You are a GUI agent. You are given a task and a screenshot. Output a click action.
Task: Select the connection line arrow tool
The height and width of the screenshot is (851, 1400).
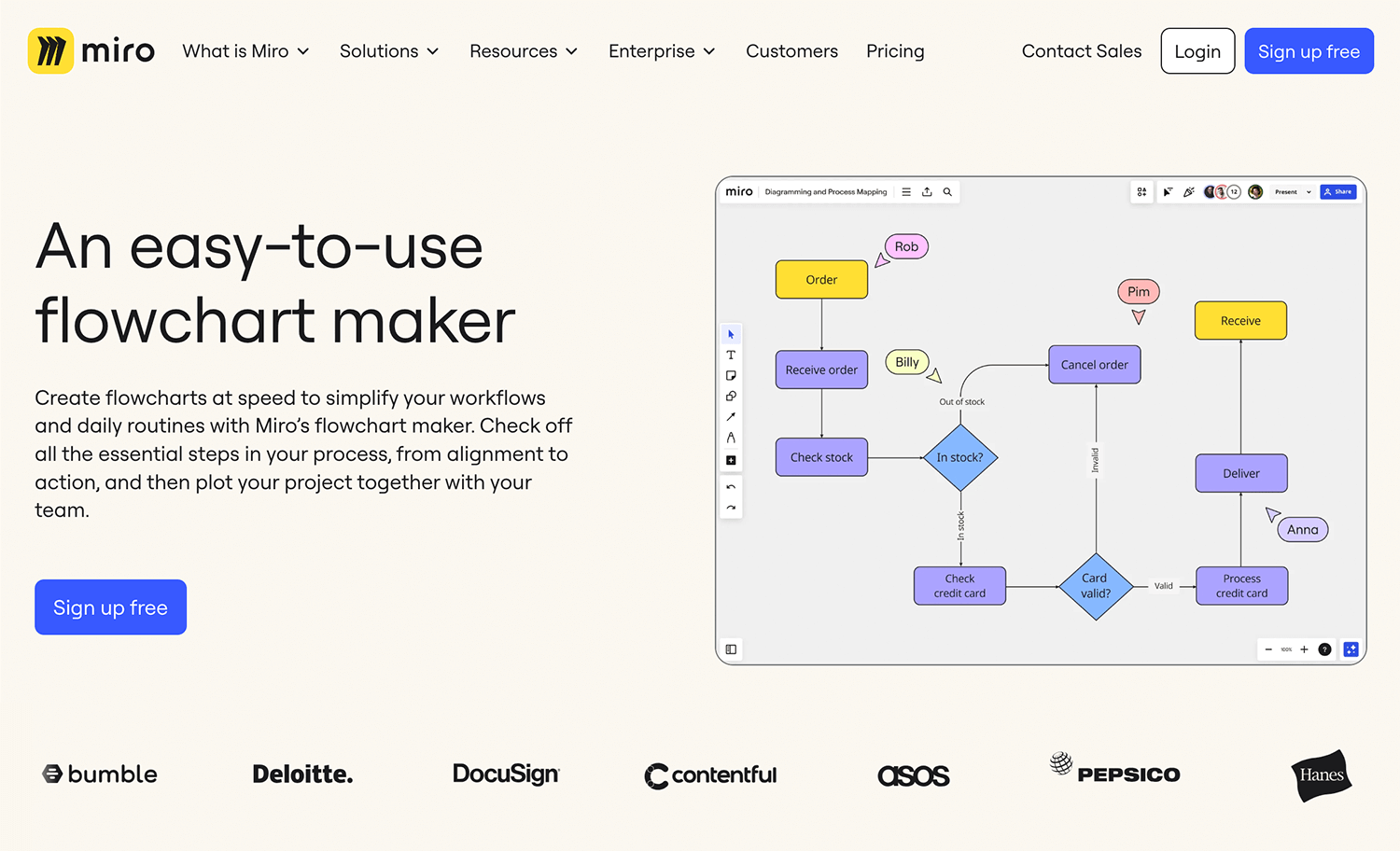click(x=731, y=417)
